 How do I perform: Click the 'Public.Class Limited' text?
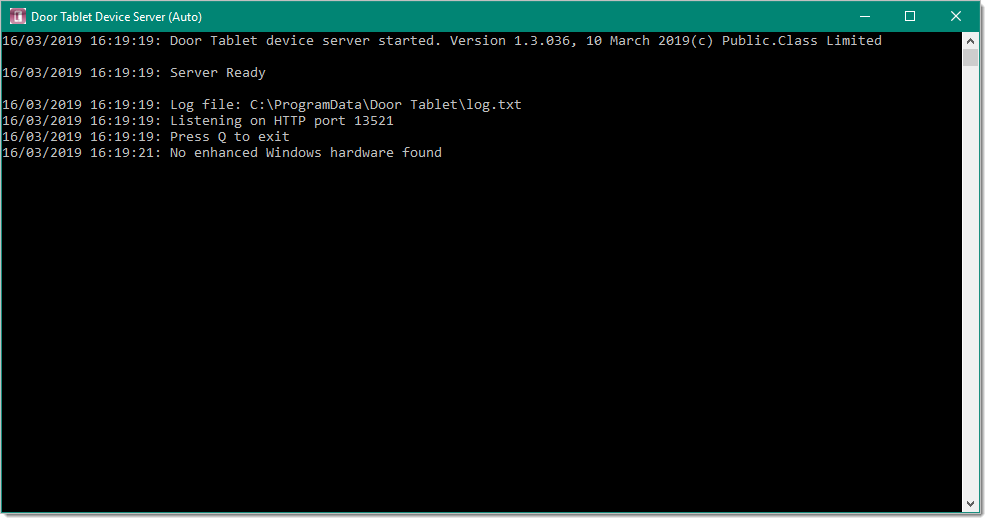(802, 41)
